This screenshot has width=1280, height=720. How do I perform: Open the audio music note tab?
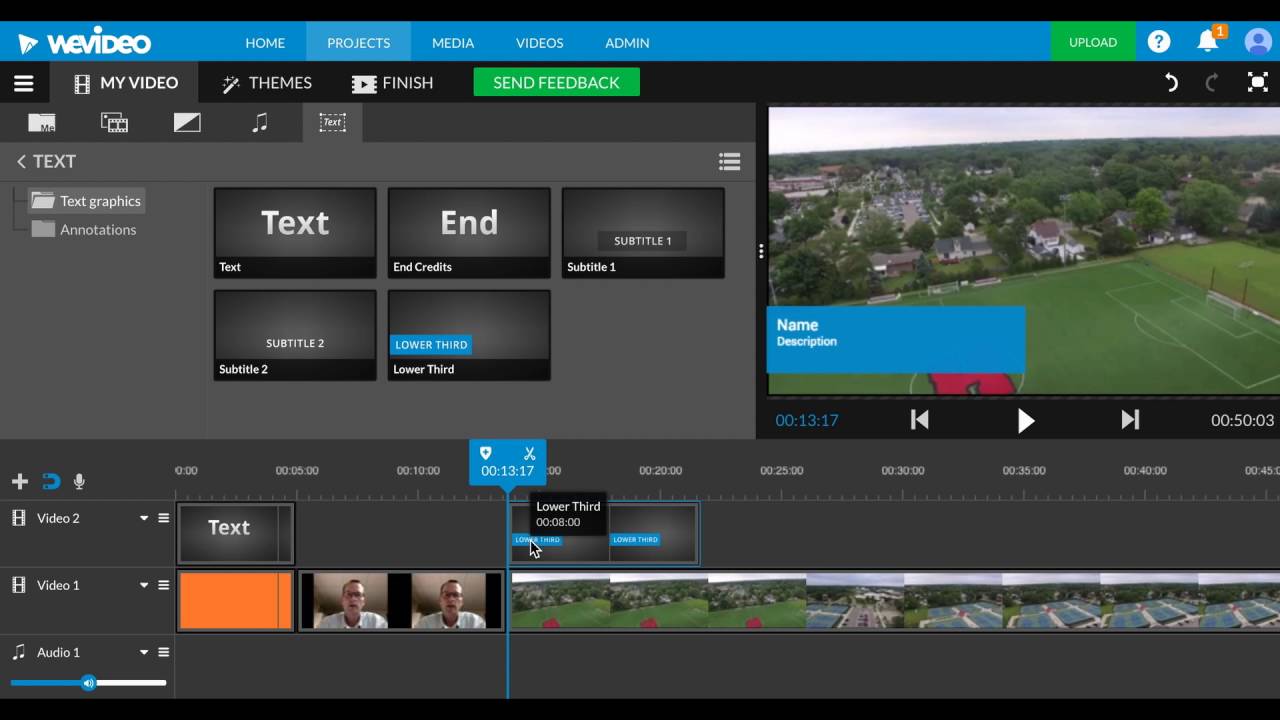260,123
